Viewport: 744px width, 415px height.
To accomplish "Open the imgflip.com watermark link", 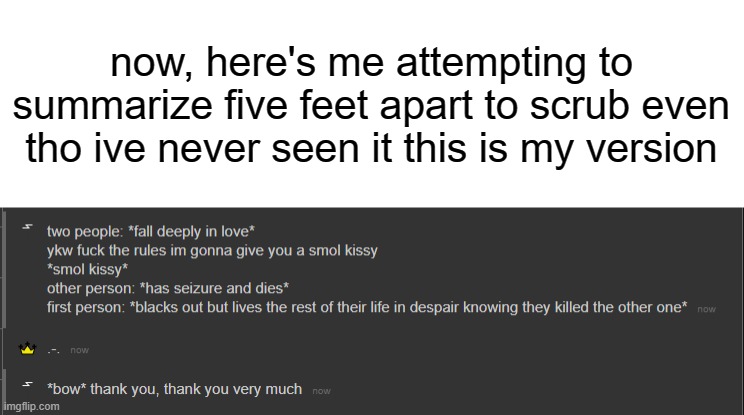I will pos(31,406).
